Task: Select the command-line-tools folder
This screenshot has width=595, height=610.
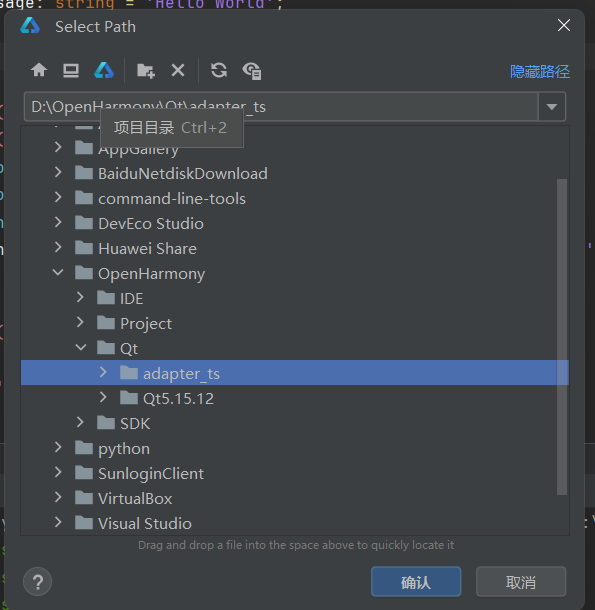Action: click(172, 199)
